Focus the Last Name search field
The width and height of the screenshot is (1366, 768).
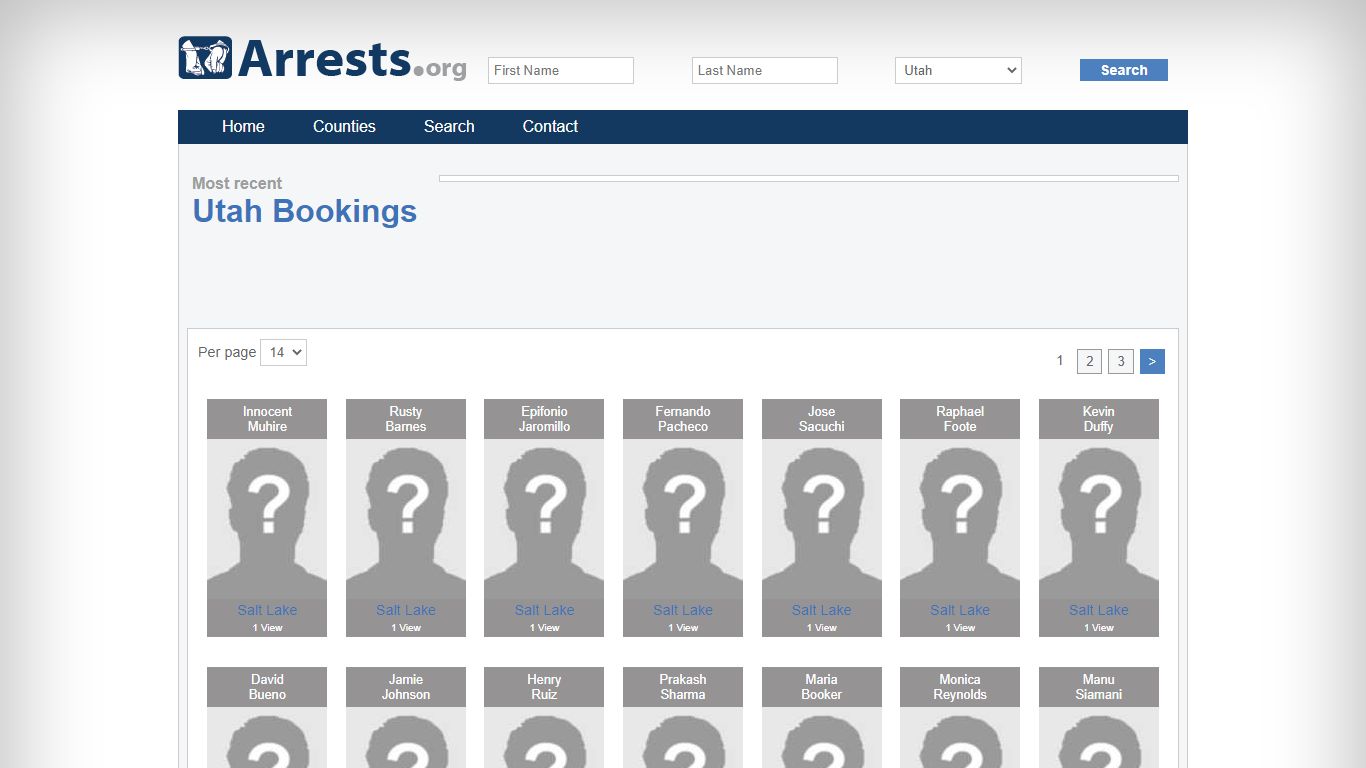(765, 70)
